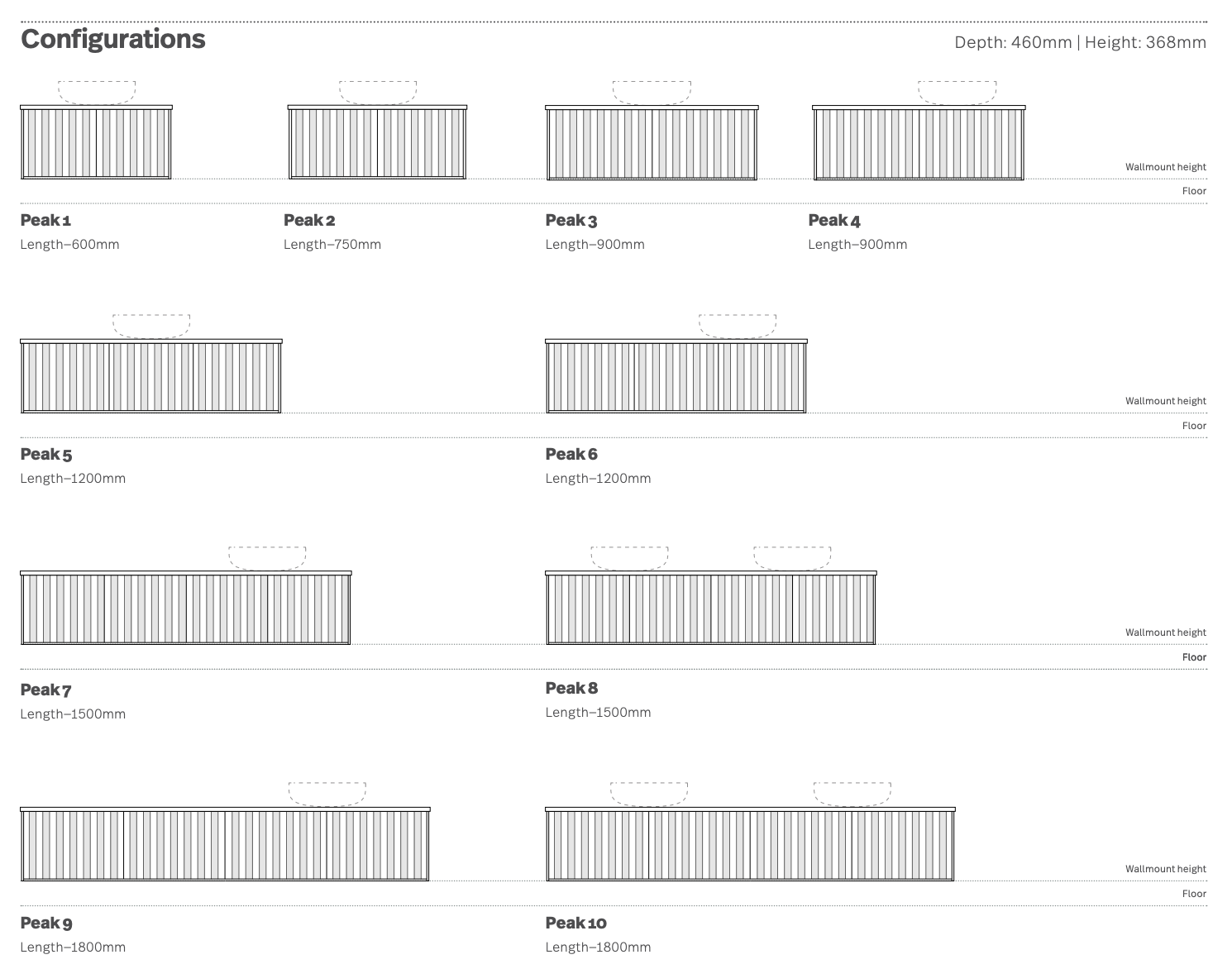Select the Peak 4 vanity diagram
This screenshot has height=969, width=1232.
click(x=919, y=142)
